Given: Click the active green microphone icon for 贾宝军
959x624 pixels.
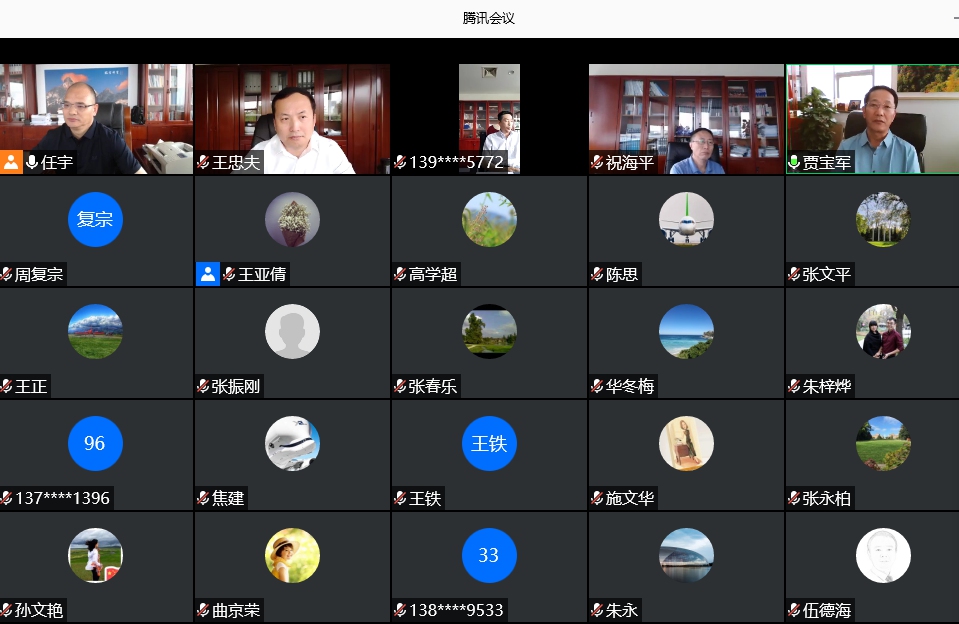Looking at the screenshot, I should click(x=794, y=162).
